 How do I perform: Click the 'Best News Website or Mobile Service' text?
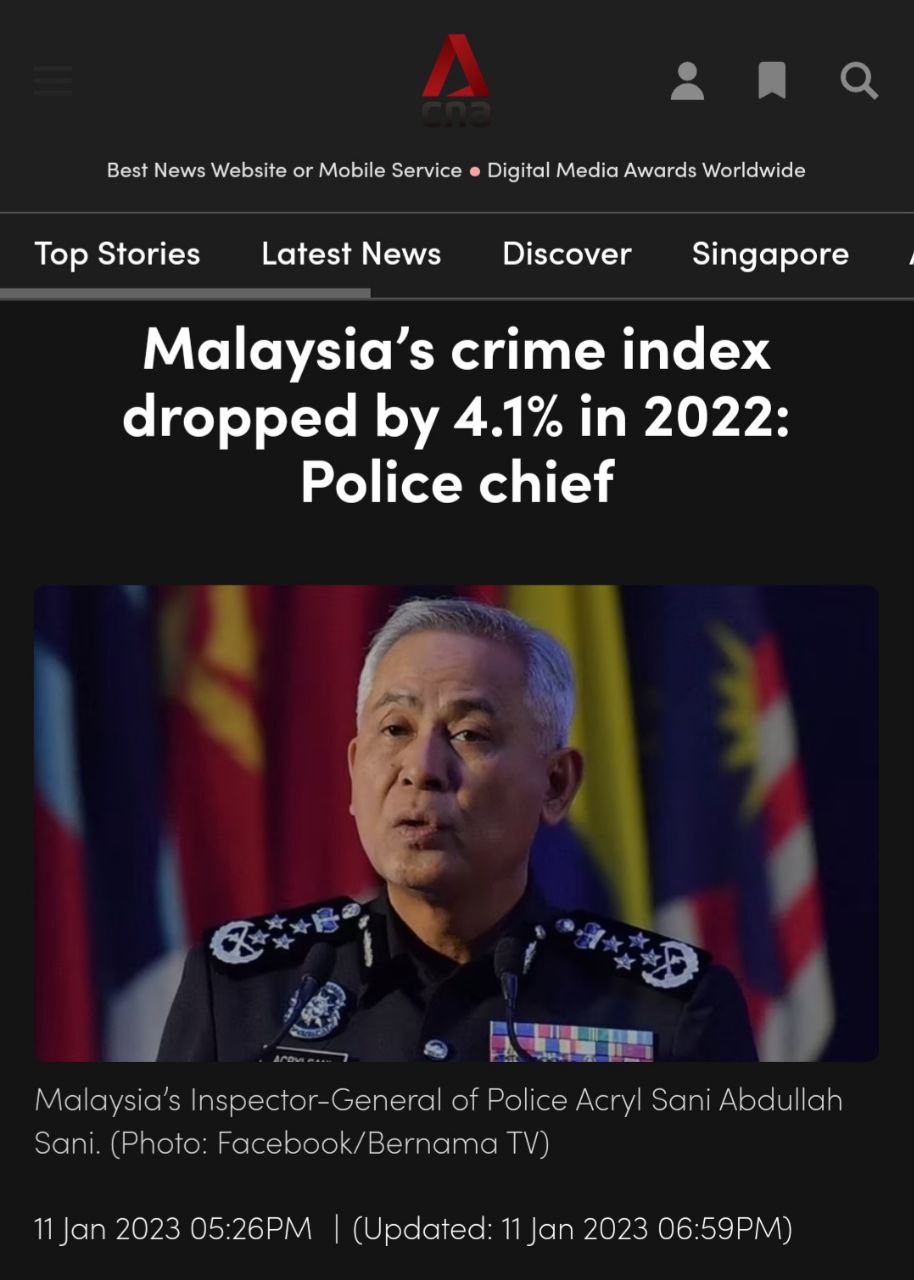click(x=284, y=170)
